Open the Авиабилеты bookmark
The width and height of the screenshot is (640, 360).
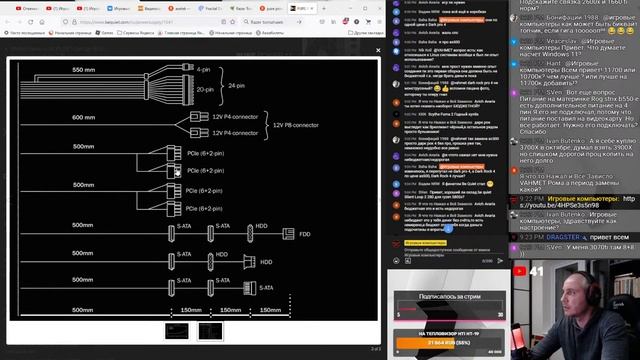(270, 33)
